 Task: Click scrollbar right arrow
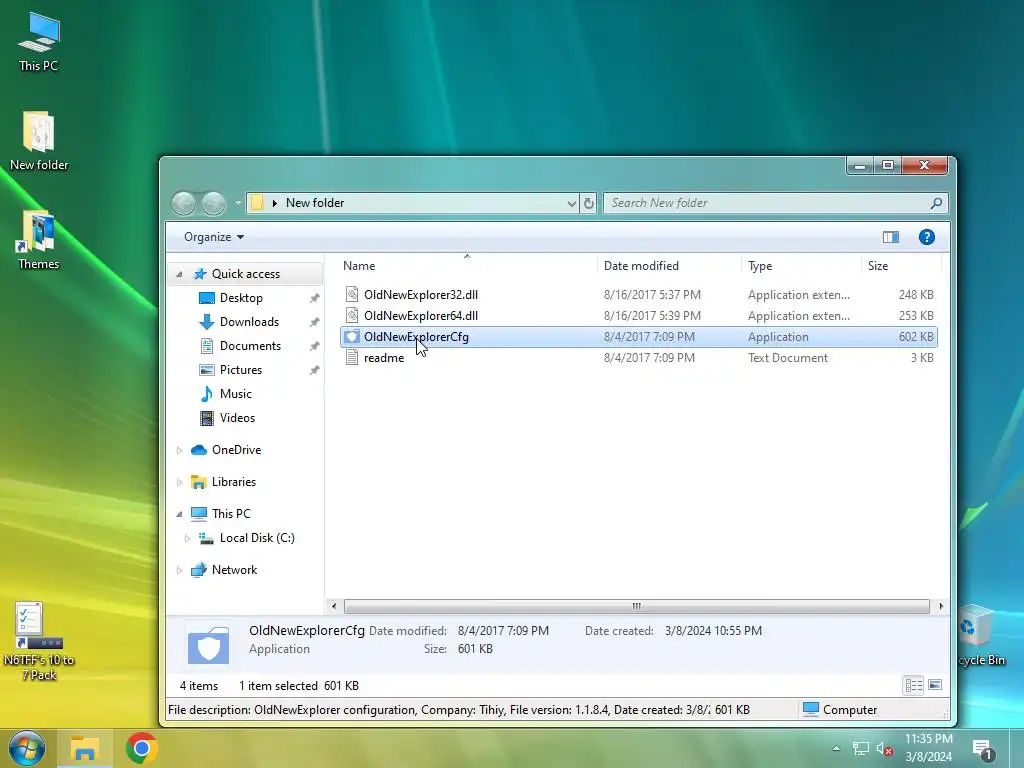pyautogui.click(x=940, y=606)
